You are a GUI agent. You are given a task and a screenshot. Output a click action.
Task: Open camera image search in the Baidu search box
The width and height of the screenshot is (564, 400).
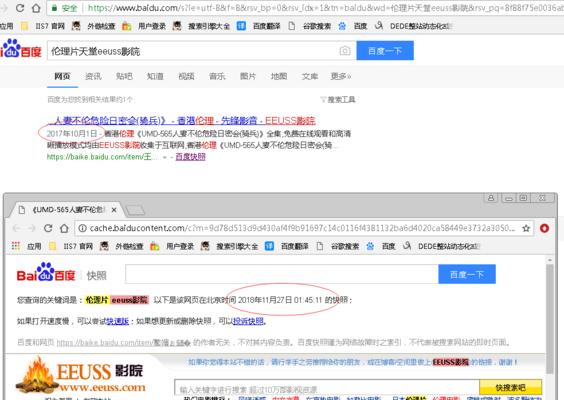click(x=345, y=51)
